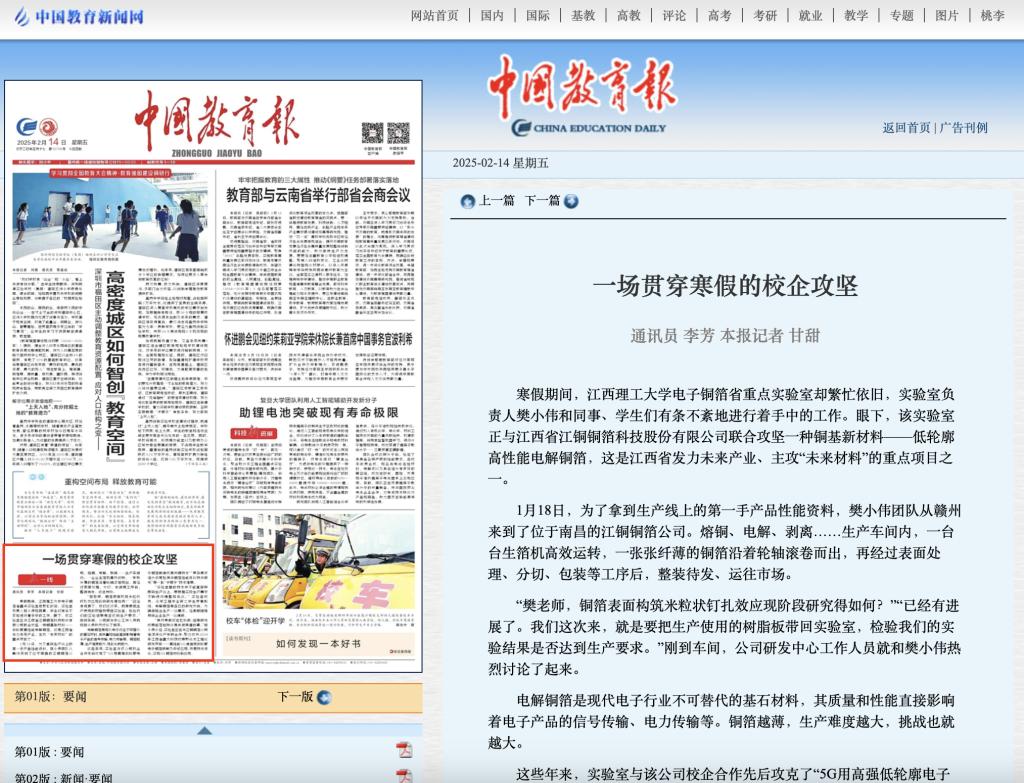
Task: Click the 教育部与云南省举行部省会商会议 headline on the newspaper page
Action: 317,195
